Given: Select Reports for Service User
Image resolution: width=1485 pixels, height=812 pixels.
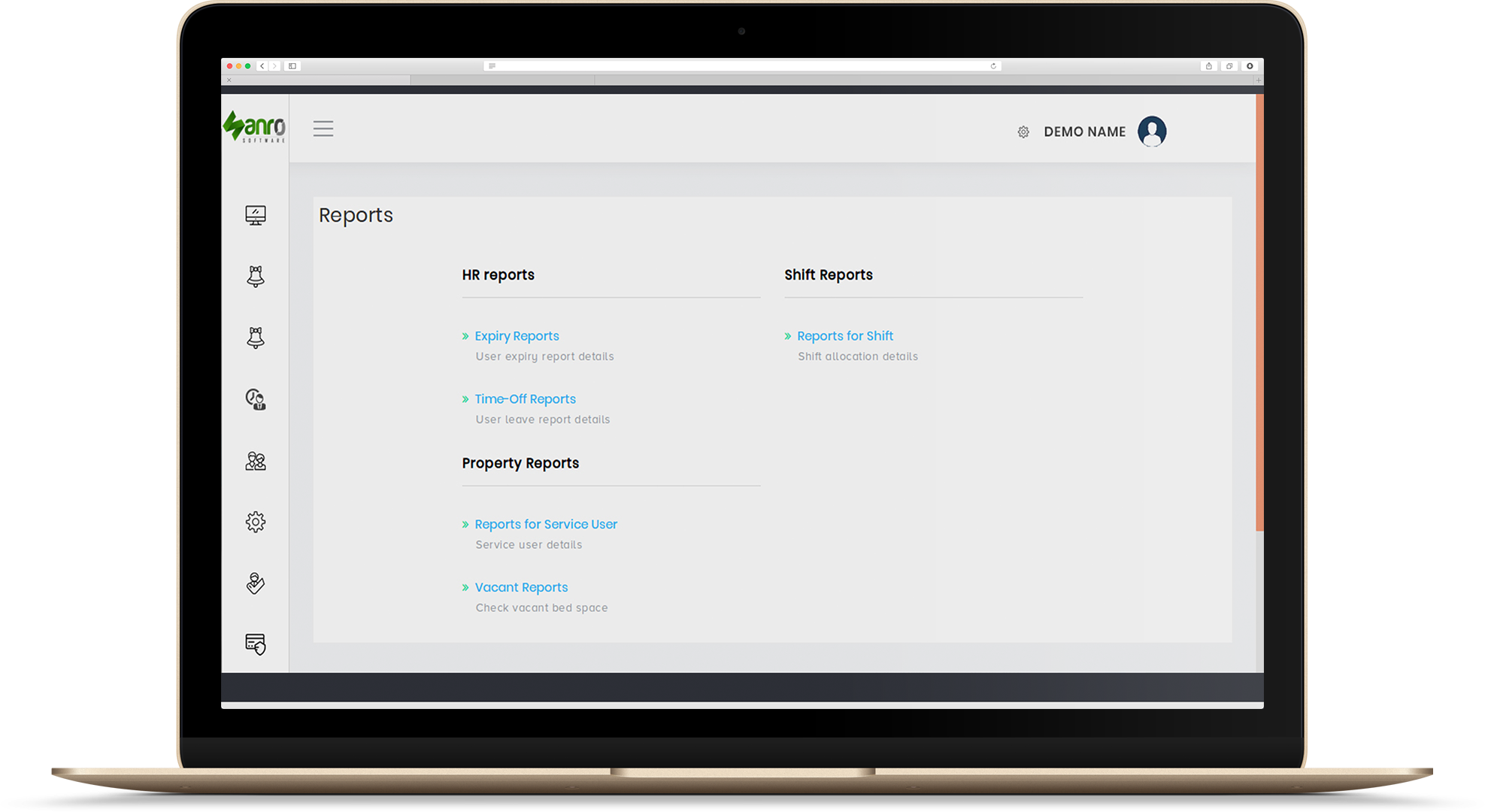Looking at the screenshot, I should coord(545,524).
